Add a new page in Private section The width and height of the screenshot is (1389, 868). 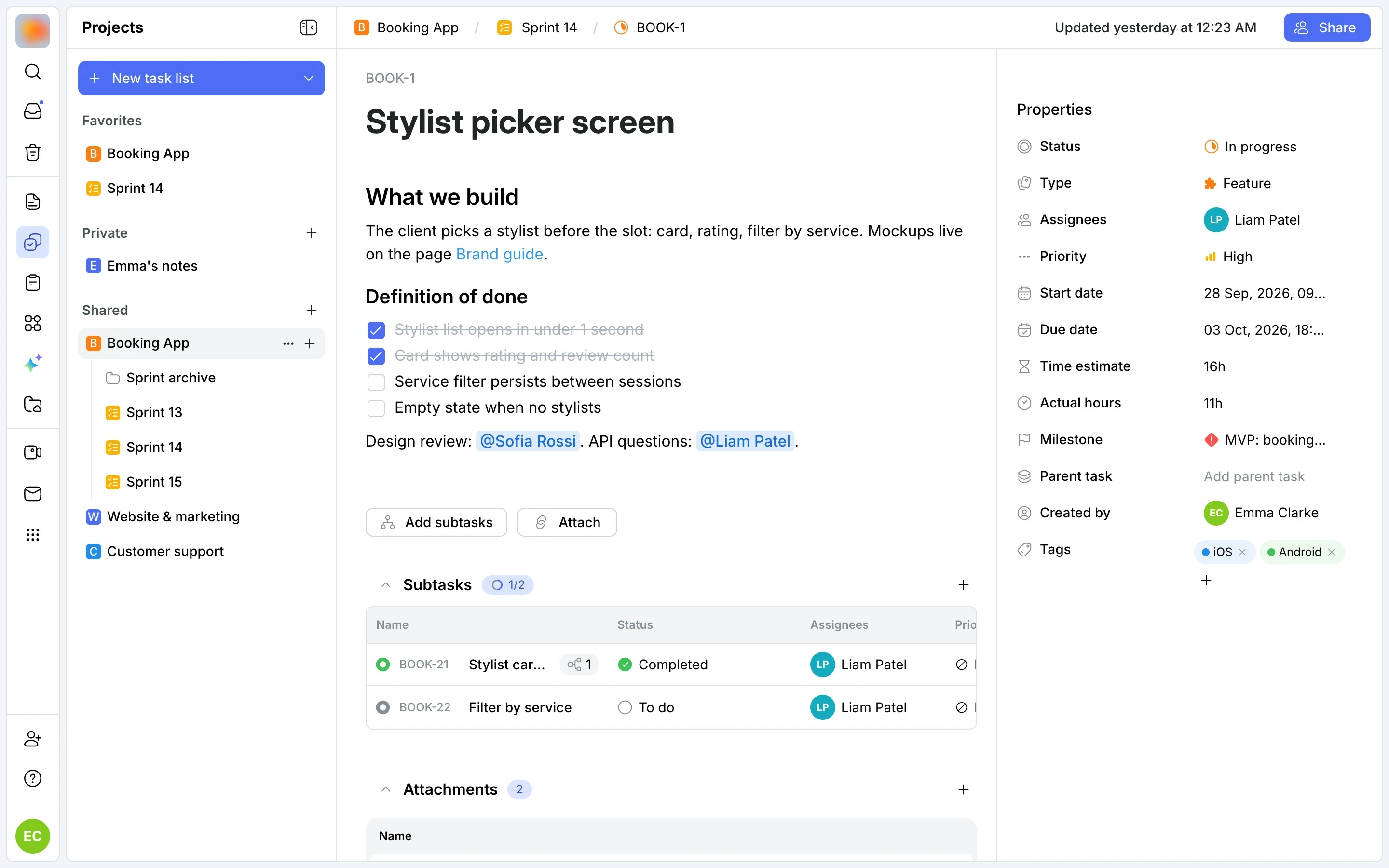click(x=311, y=233)
